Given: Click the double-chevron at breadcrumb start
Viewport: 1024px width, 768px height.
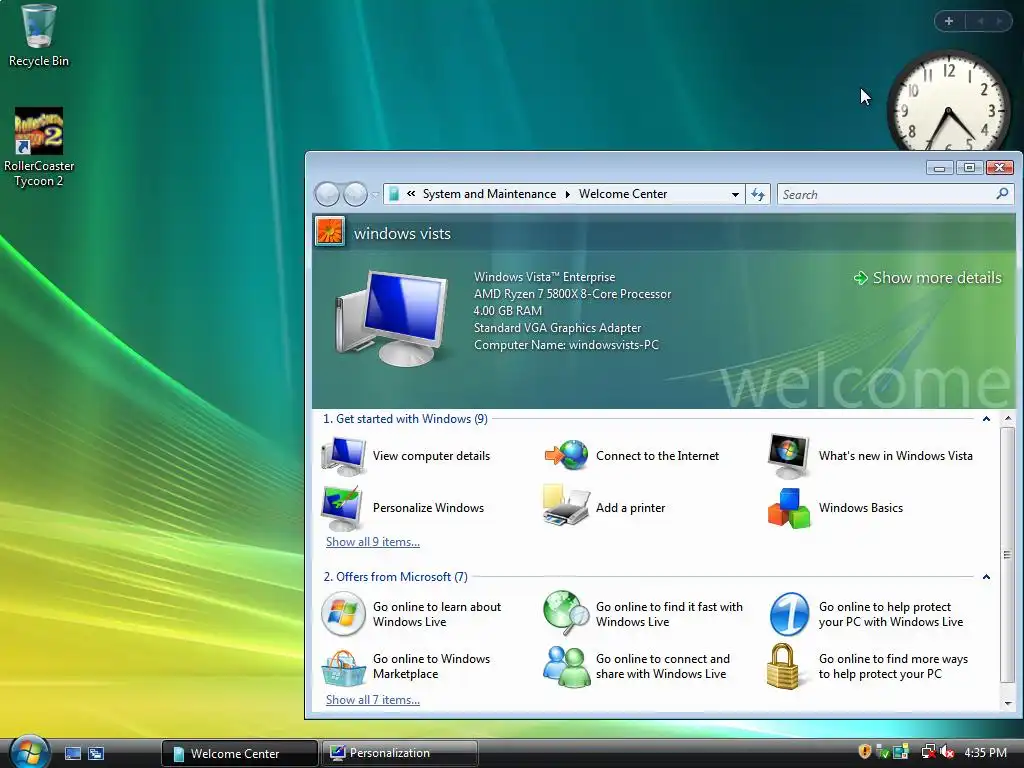Looking at the screenshot, I should click(411, 193).
